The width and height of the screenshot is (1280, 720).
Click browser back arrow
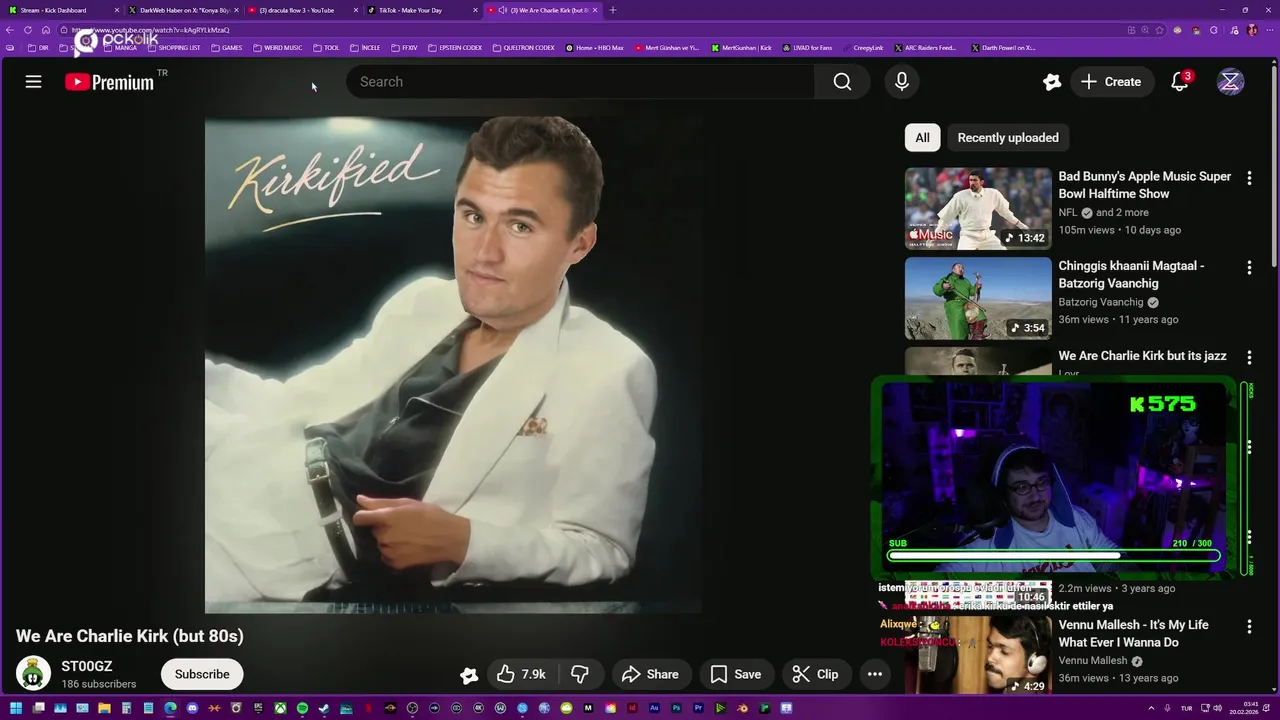[x=10, y=30]
